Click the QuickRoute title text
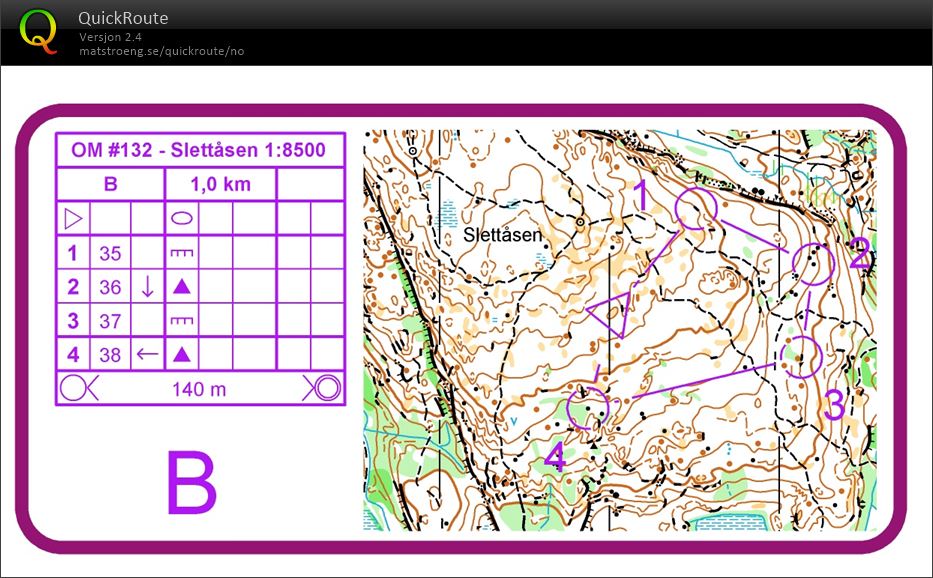Viewport: 933px width, 578px height. [123, 18]
